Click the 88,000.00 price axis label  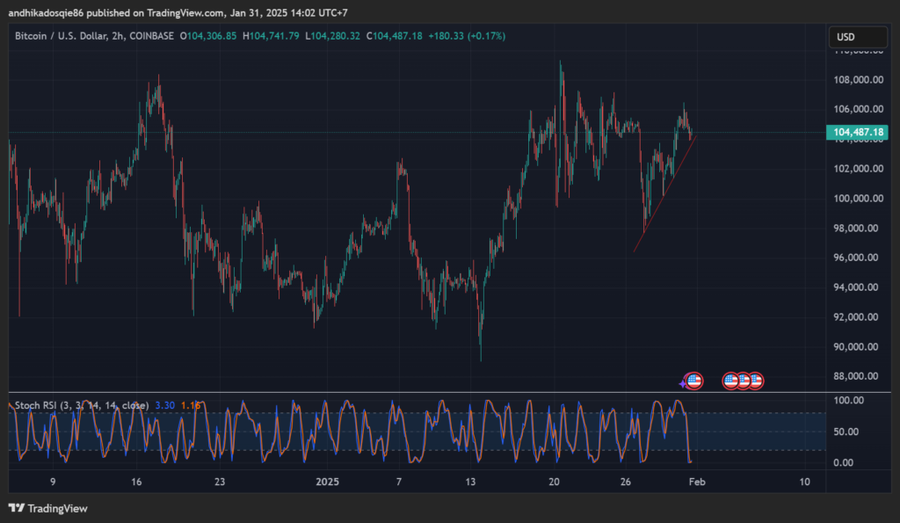point(856,377)
